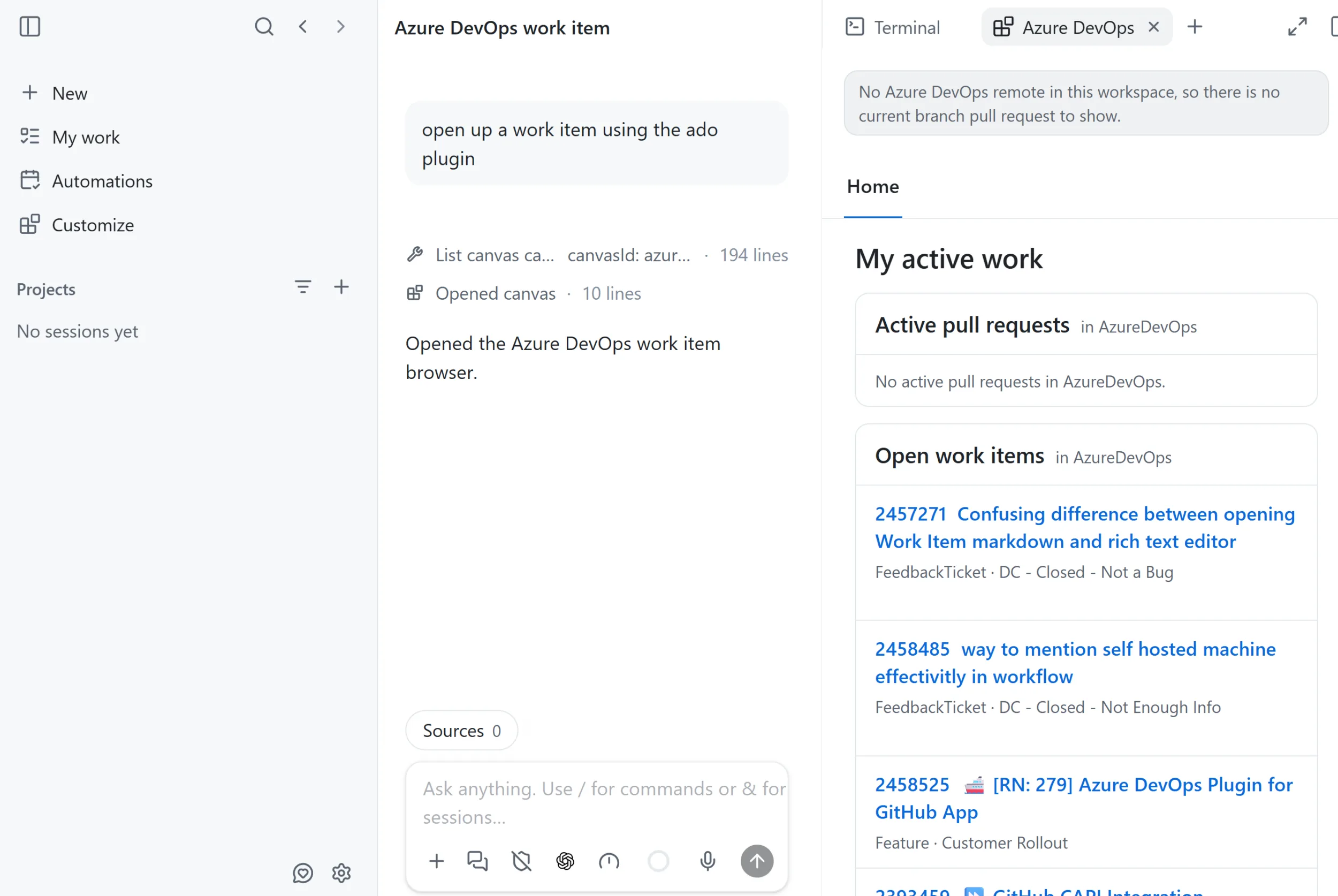Screen dimensions: 1338x896
Task: Open settings gear in sidebar footer
Action: (341, 872)
